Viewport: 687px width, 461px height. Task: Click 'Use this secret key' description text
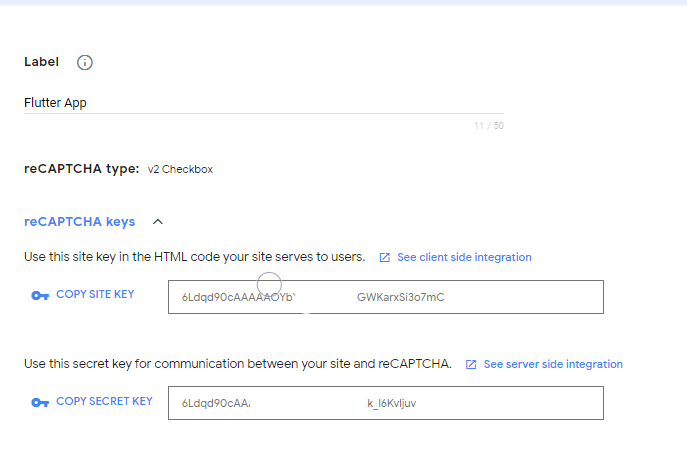(x=238, y=364)
